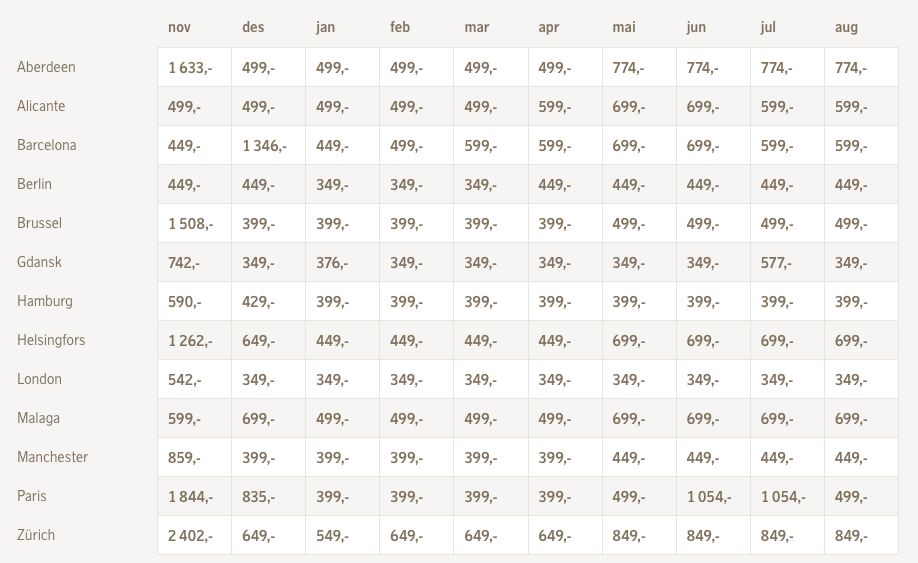Select London November price 542,-
Viewport: 918px width, 563px height.
tap(184, 380)
